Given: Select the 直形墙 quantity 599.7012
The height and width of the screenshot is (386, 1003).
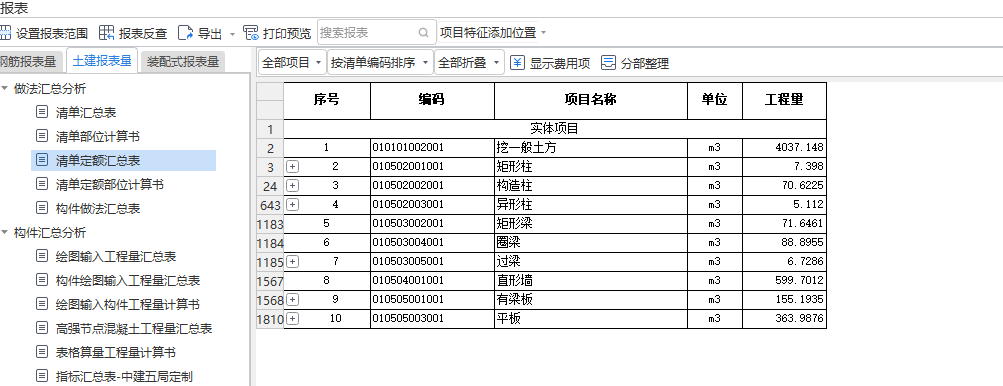Looking at the screenshot, I should point(784,280).
